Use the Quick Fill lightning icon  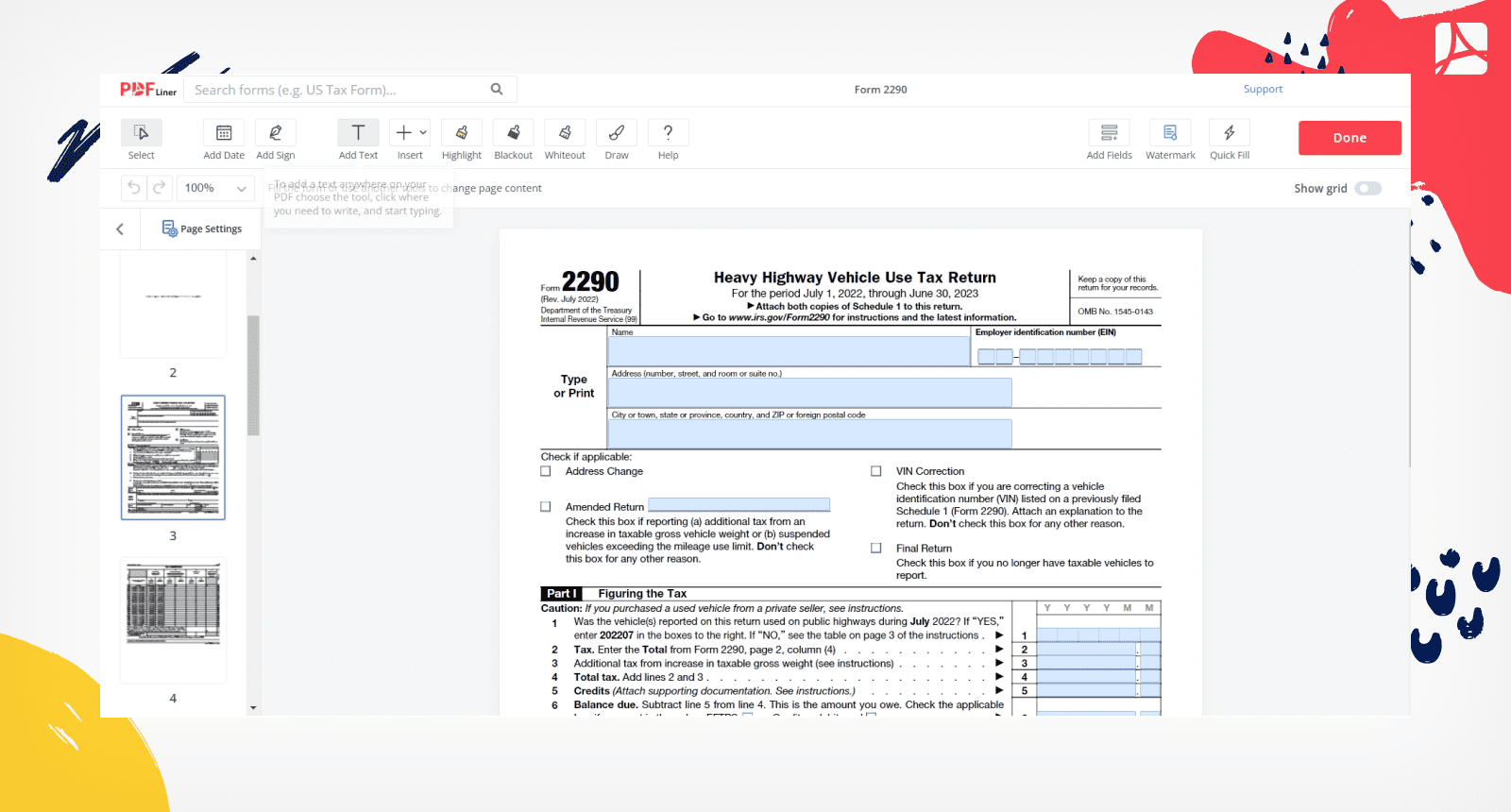(x=1230, y=133)
